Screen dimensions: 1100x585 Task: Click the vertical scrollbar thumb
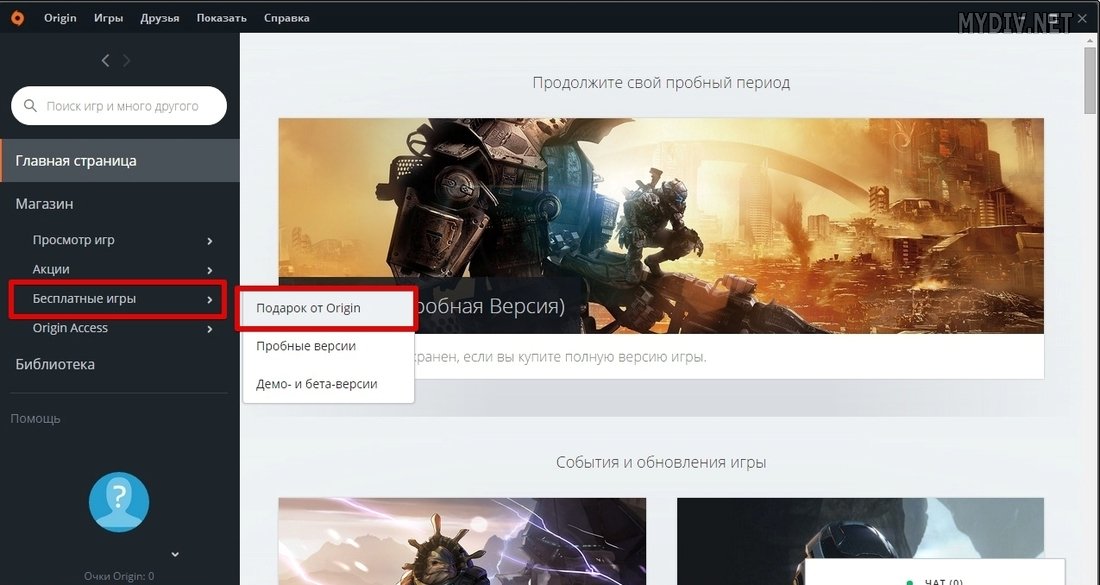(x=1089, y=79)
